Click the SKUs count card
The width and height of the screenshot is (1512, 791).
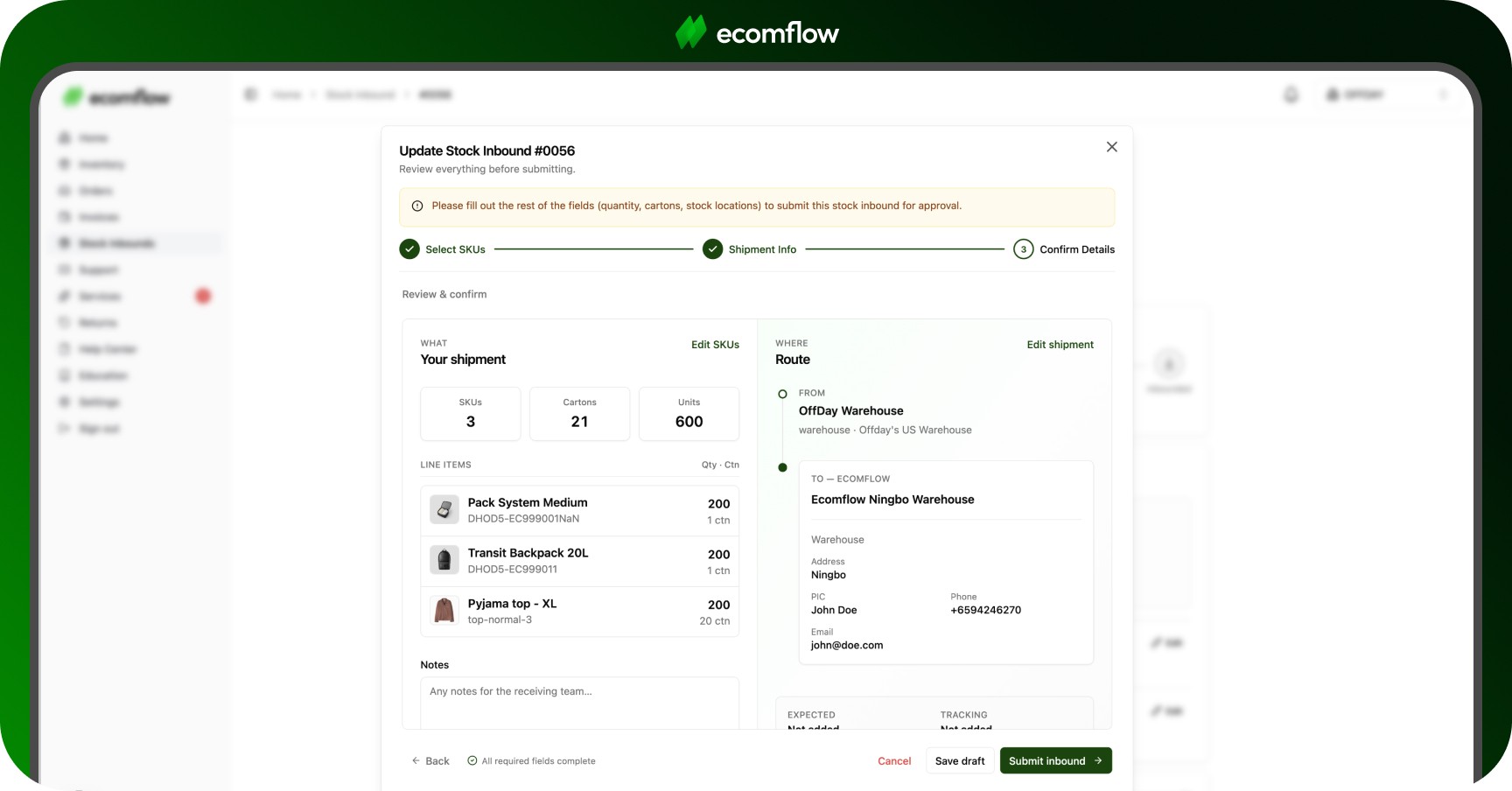[471, 414]
